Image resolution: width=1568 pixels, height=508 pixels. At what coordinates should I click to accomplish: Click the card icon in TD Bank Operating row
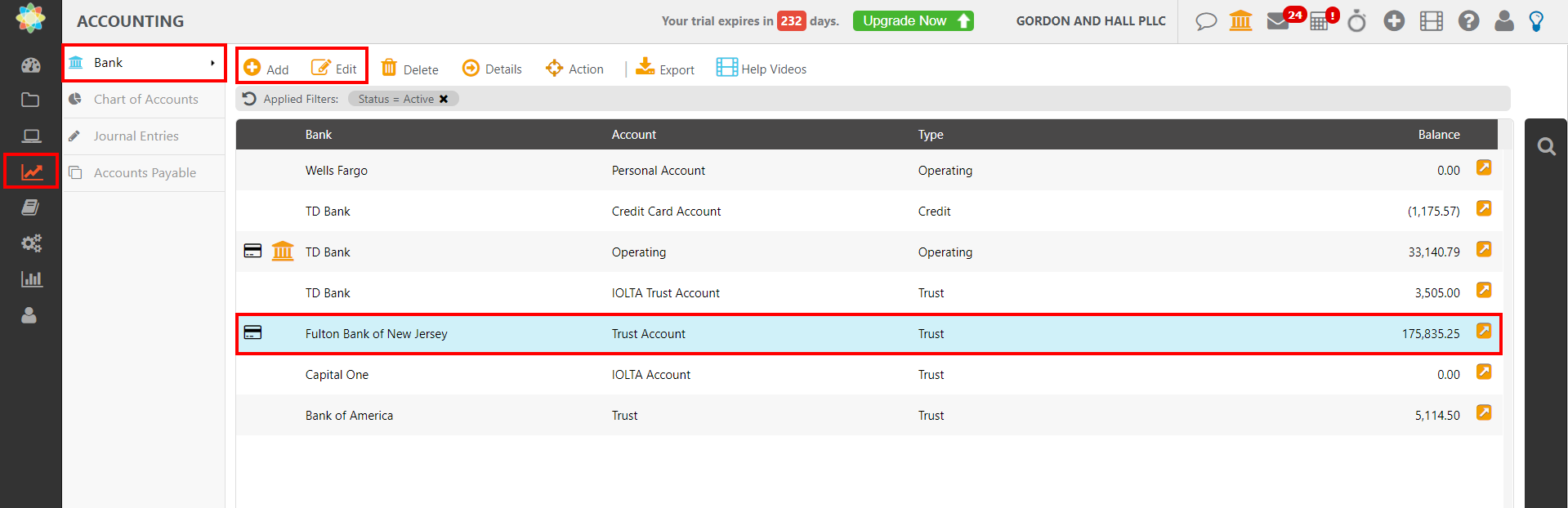(x=253, y=251)
